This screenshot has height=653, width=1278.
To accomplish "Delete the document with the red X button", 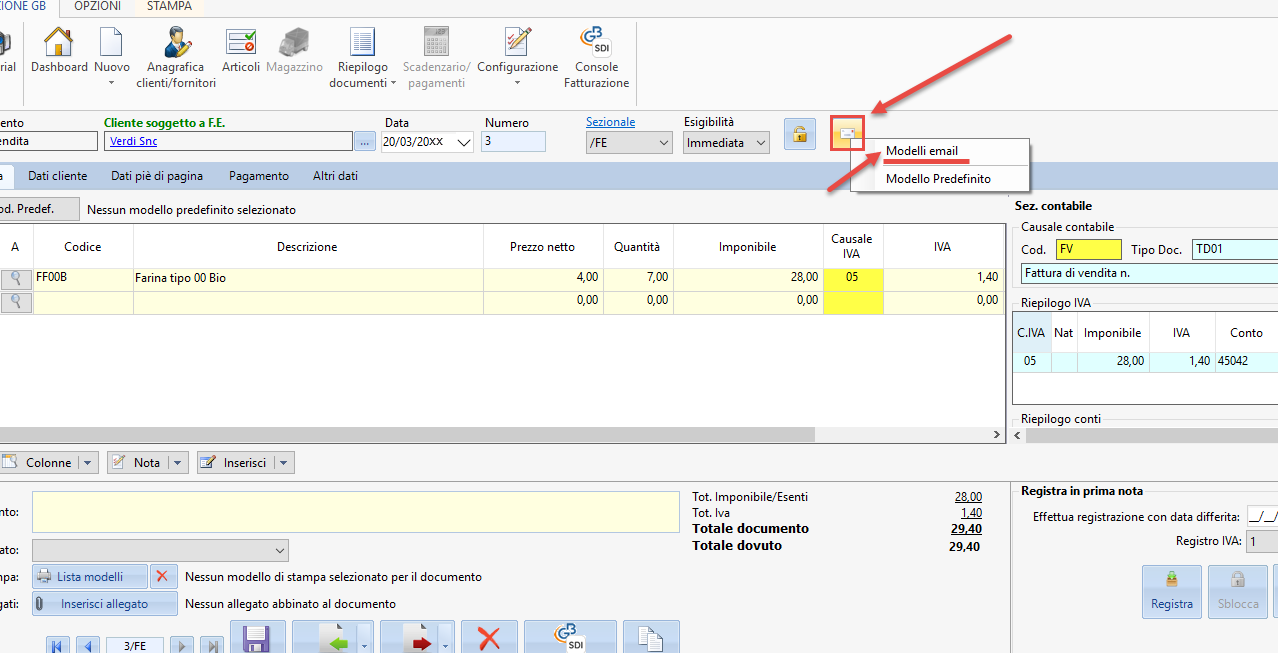I will pos(489,637).
